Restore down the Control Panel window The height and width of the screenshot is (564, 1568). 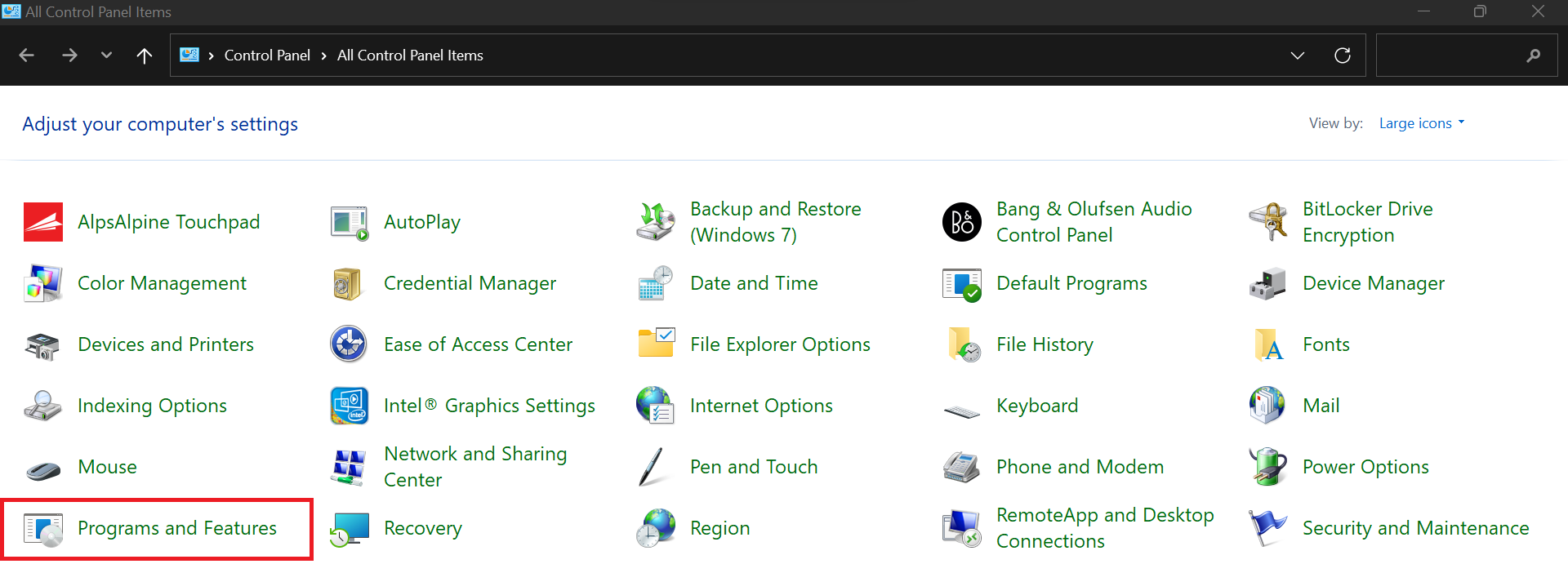pyautogui.click(x=1480, y=11)
